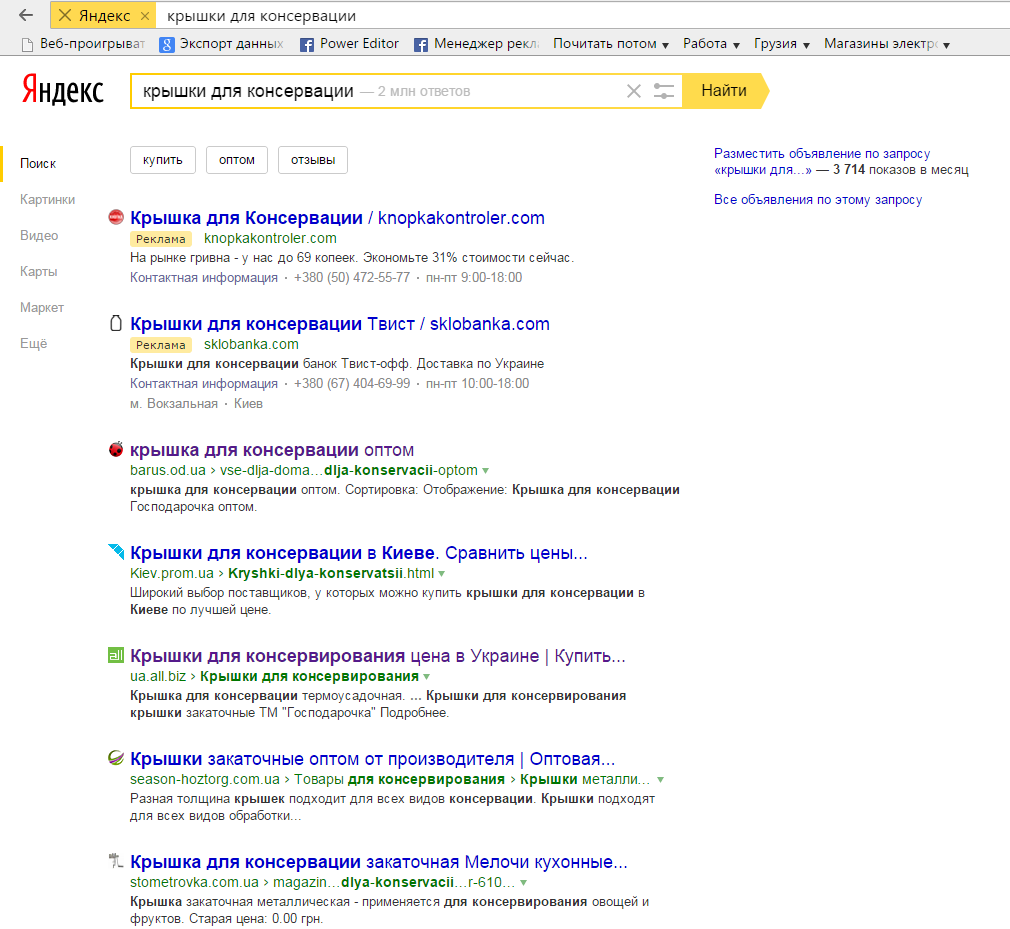The image size is (1010, 929).
Task: Open advanced search settings sliders icon
Action: (663, 91)
